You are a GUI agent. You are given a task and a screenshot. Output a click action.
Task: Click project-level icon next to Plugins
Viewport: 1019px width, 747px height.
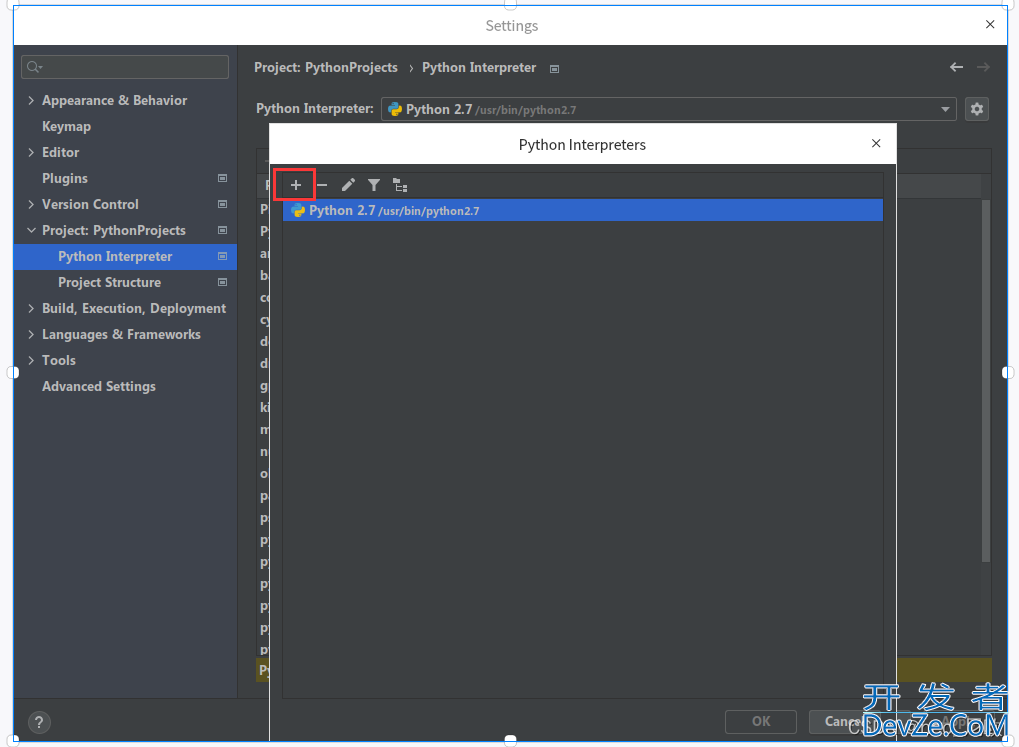coord(222,178)
